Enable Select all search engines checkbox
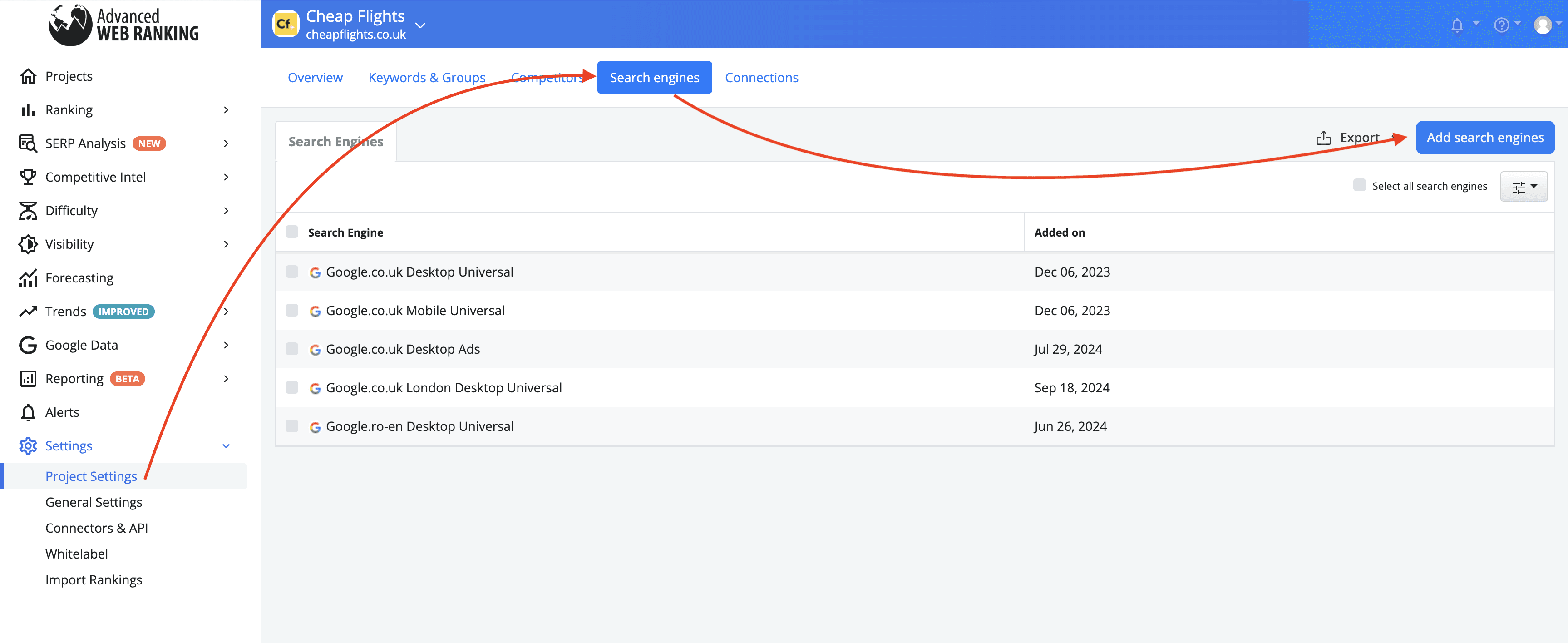Viewport: 1568px width, 643px height. [1359, 185]
